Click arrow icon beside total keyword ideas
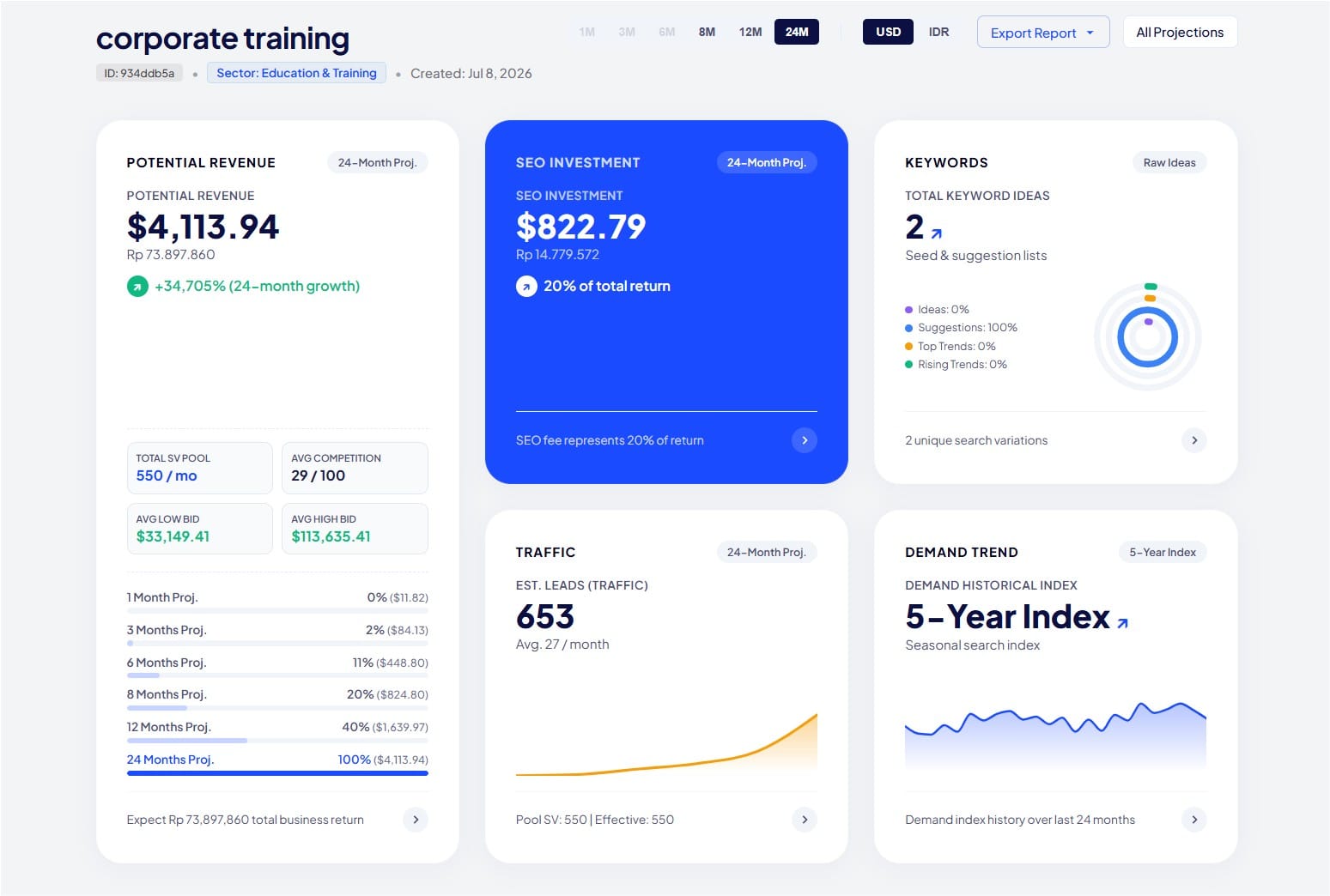 coord(937,233)
